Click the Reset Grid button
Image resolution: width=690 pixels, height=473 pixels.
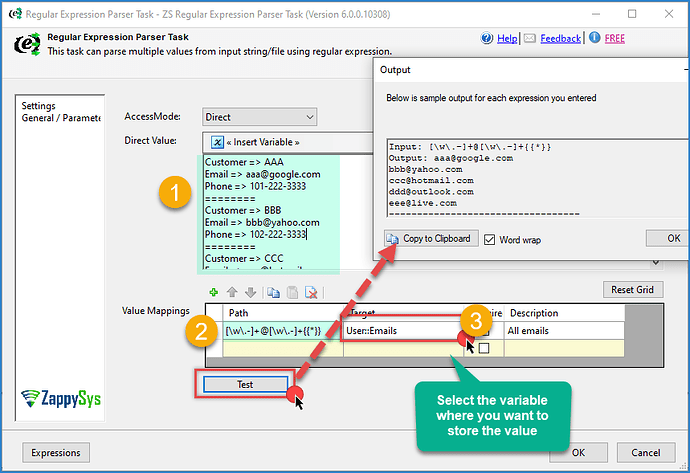pyautogui.click(x=632, y=290)
